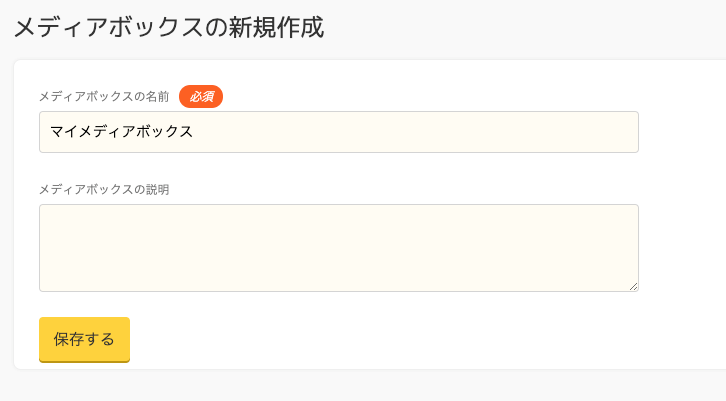Screen dimensions: 726x401
Task: Save the new media box
Action: pyautogui.click(x=84, y=339)
